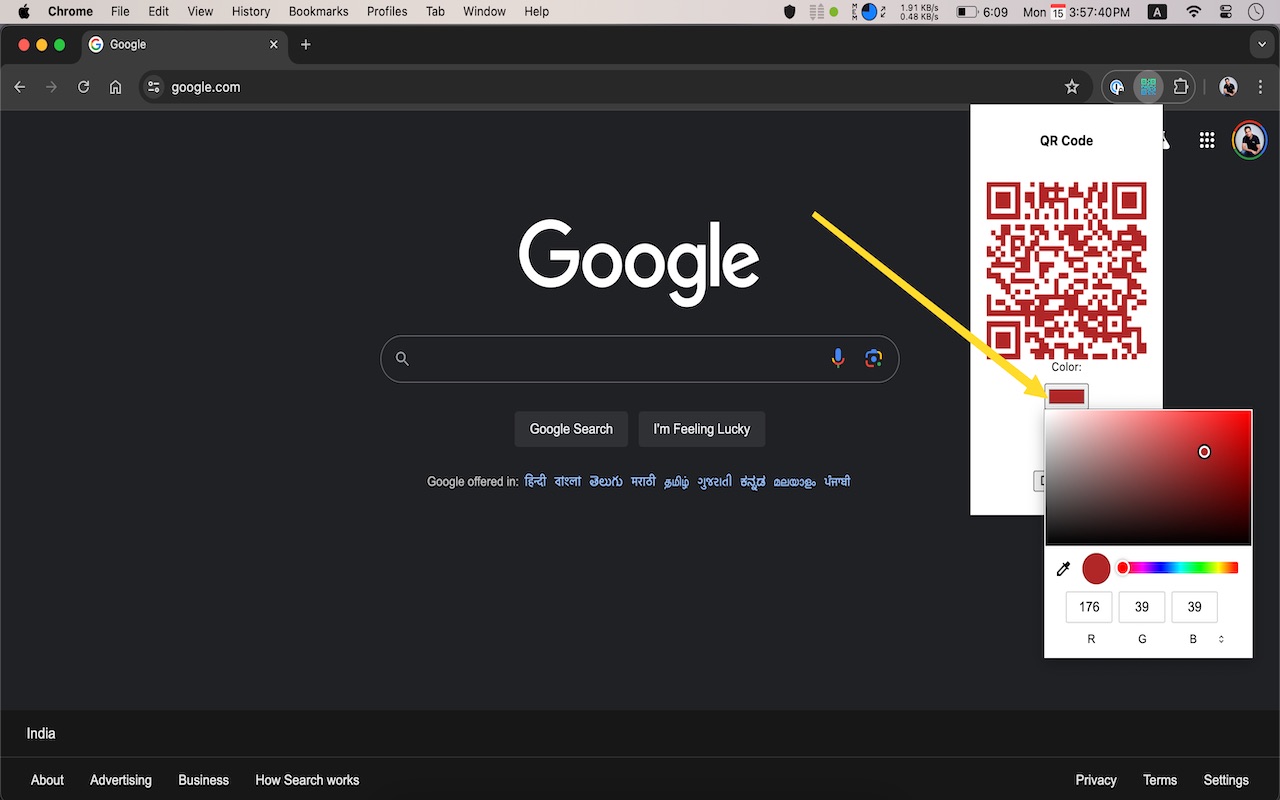
Task: Open the Window menu
Action: click(x=484, y=12)
